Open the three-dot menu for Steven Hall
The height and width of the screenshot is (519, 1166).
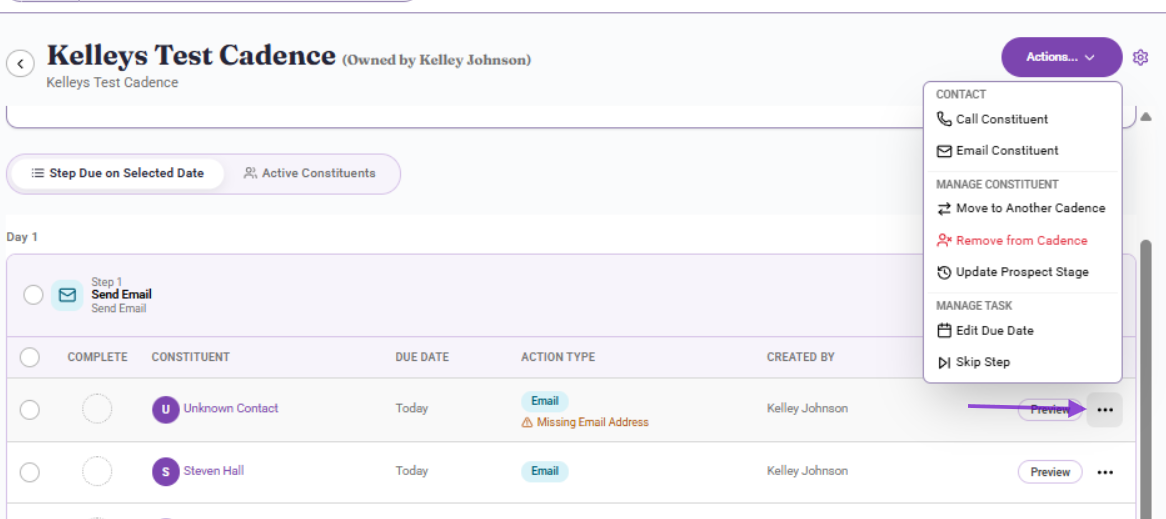click(1105, 472)
